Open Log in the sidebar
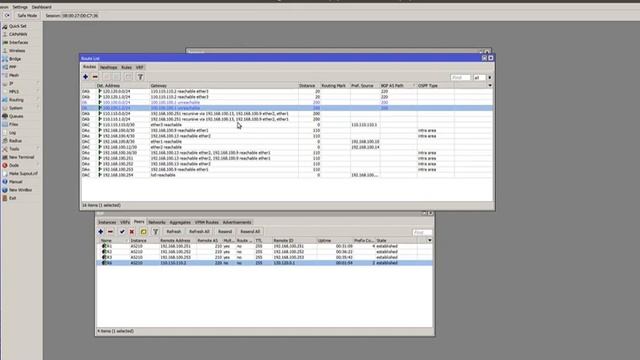This screenshot has height=360, width=640. [x=13, y=133]
